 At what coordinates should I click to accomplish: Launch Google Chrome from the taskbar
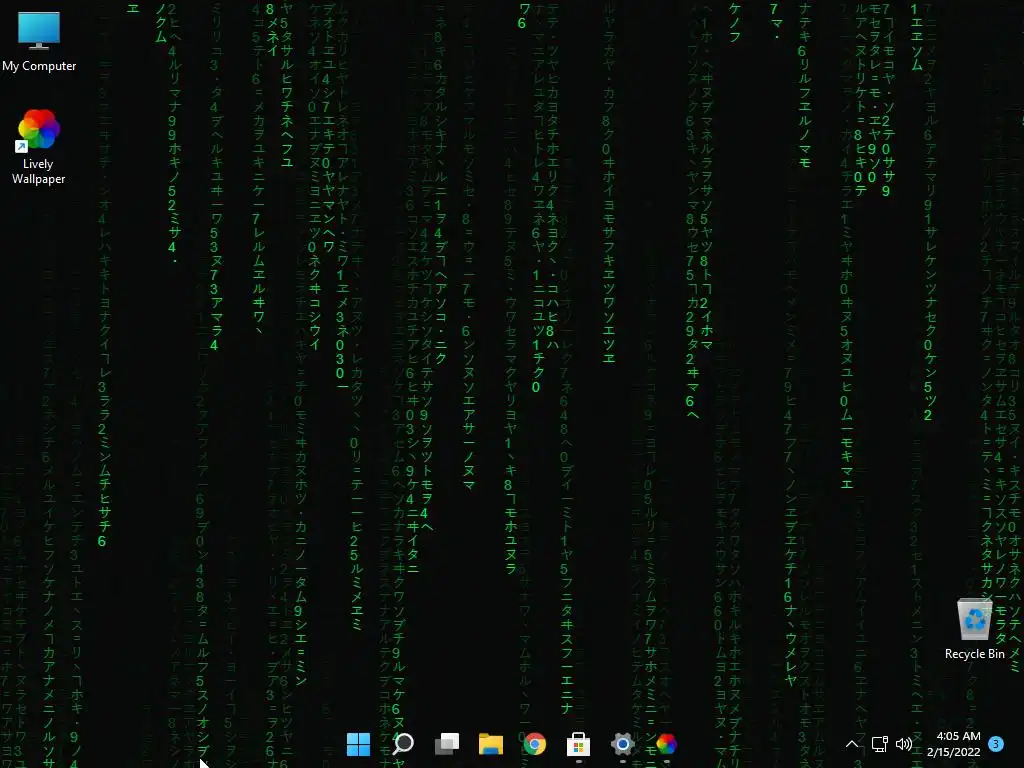coord(535,744)
